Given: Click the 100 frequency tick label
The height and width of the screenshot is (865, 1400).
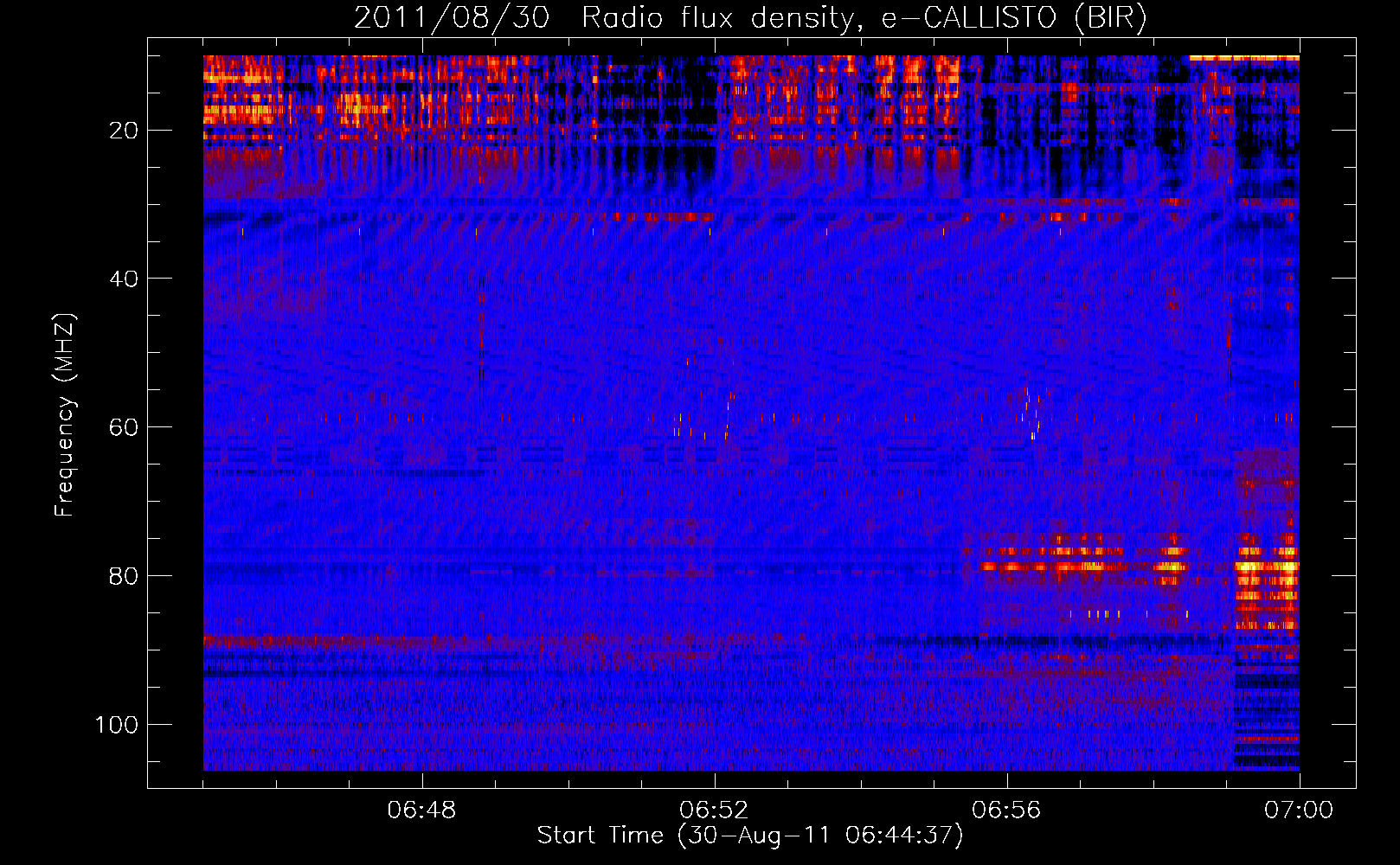Looking at the screenshot, I should coord(117,724).
